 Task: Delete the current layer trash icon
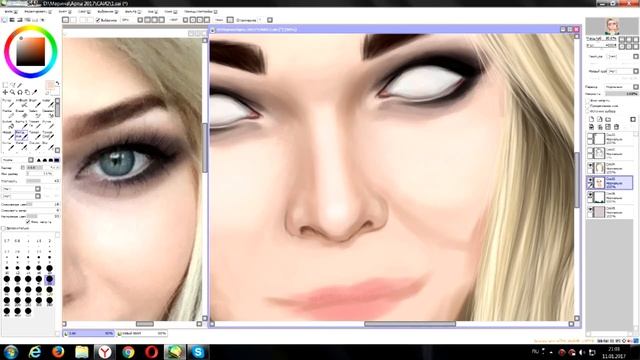pyautogui.click(x=616, y=127)
